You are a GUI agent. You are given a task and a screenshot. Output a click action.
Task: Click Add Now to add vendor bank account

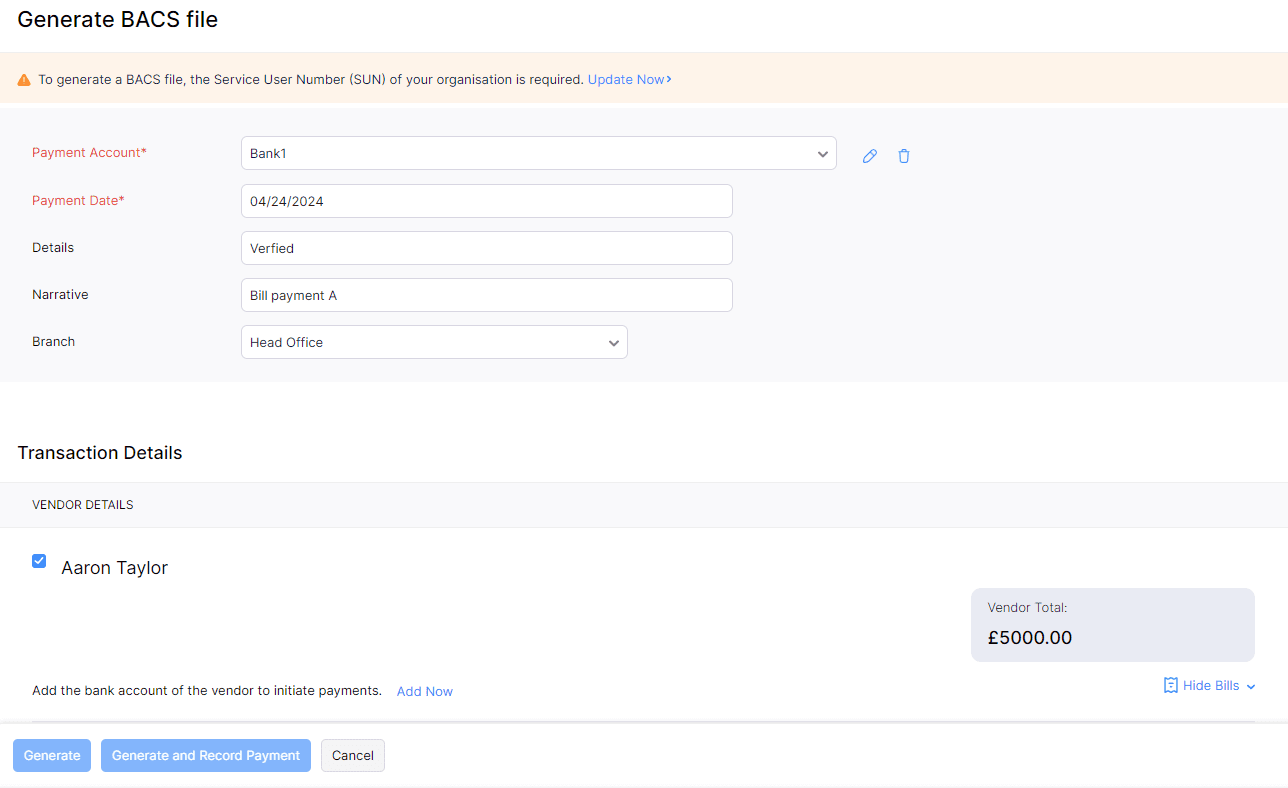pos(424,691)
